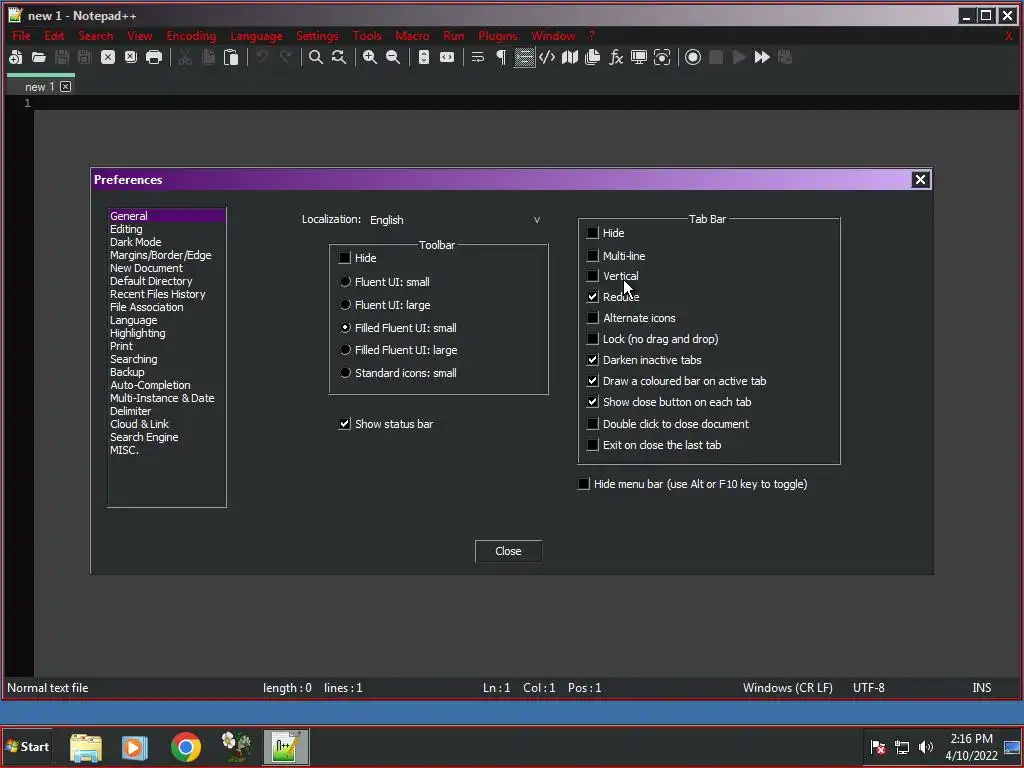Image resolution: width=1024 pixels, height=768 pixels.
Task: Select Backup in preferences list
Action: pyautogui.click(x=127, y=372)
